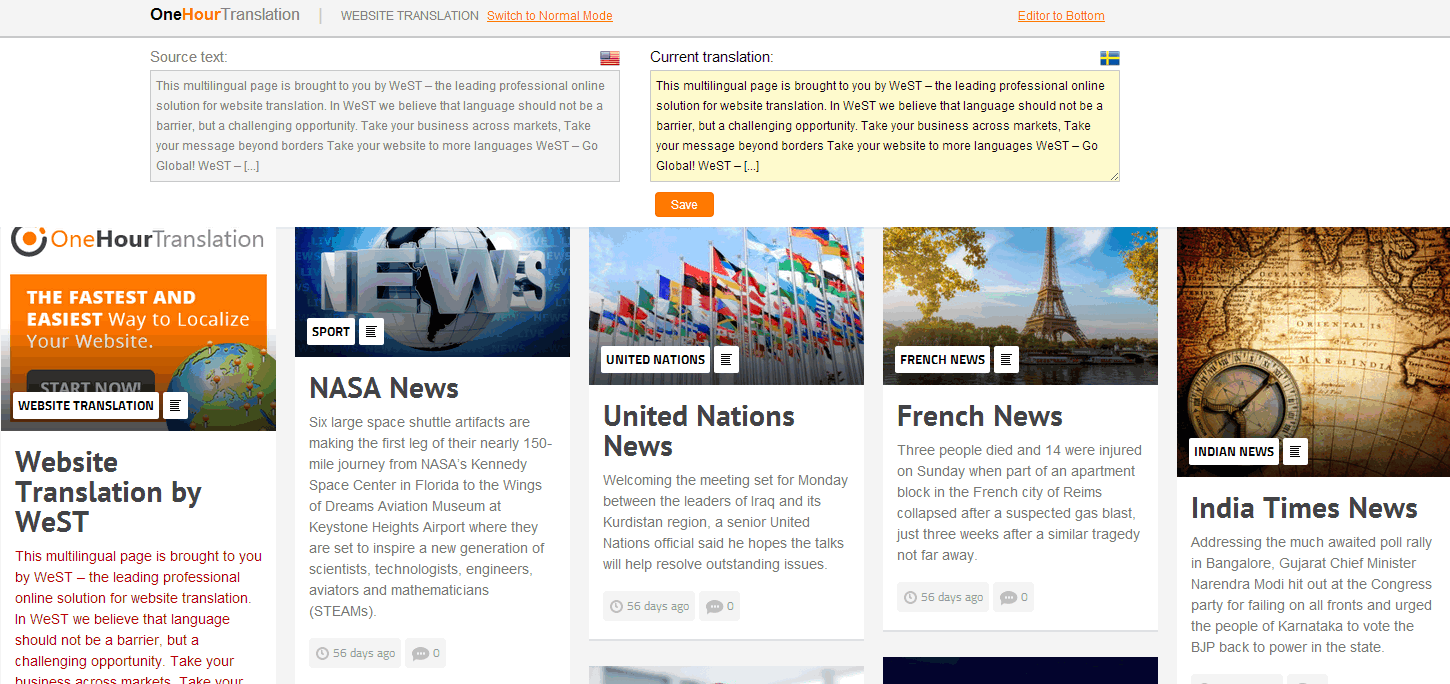Click the comment bubble icon under NASA News
1450x684 pixels.
click(420, 654)
